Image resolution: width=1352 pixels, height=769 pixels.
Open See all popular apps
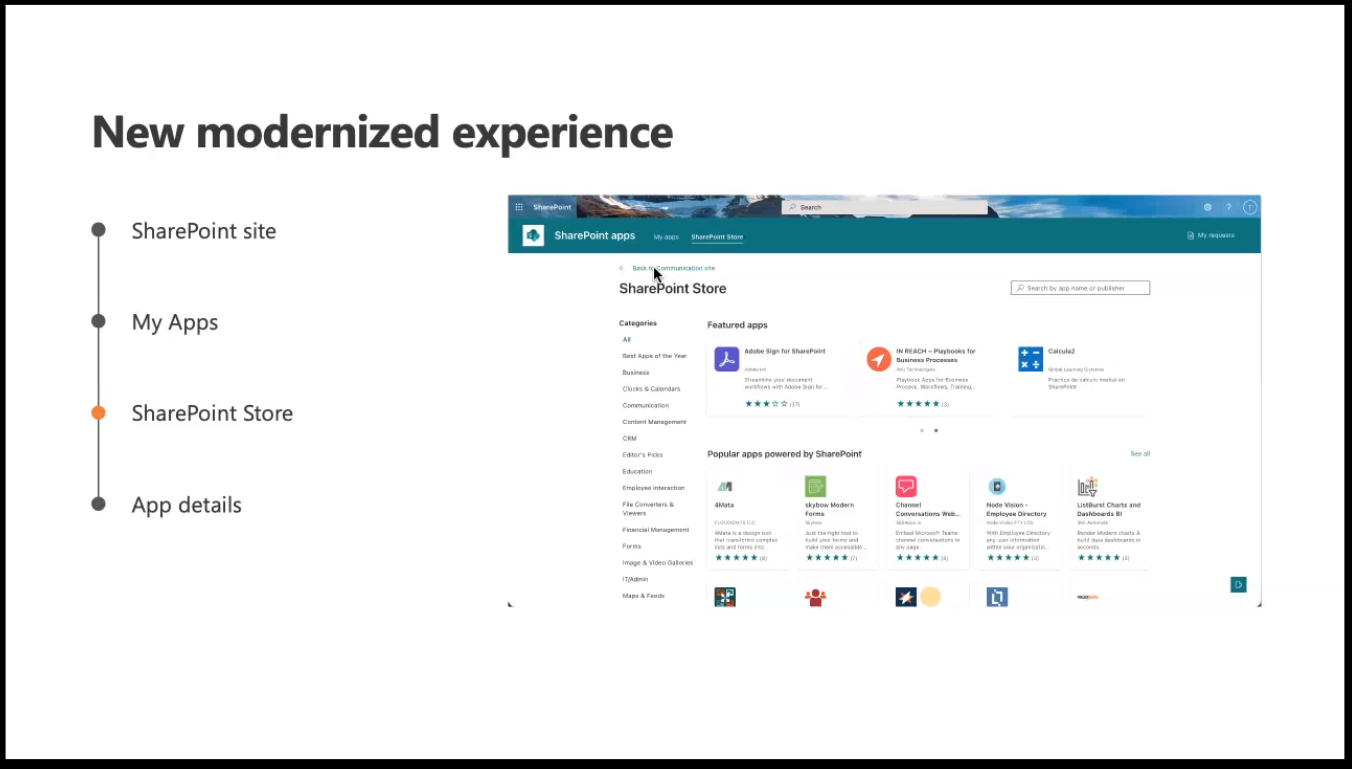point(1140,453)
